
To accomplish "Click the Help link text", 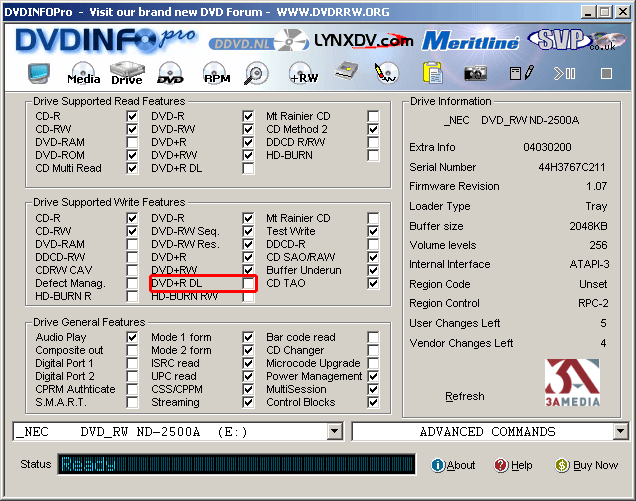I will [x=522, y=465].
